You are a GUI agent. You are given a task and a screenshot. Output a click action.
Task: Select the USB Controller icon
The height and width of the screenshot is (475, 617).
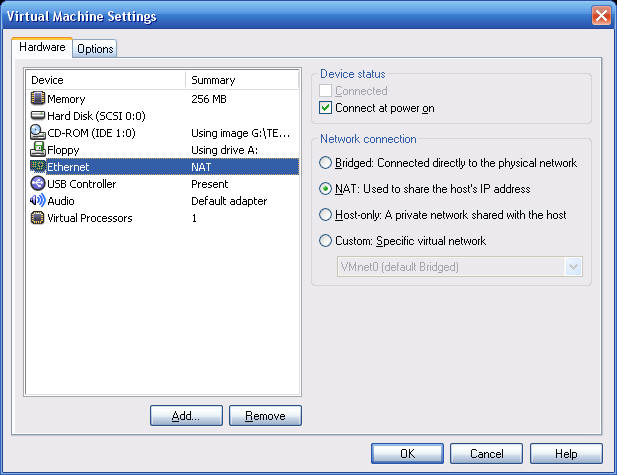[x=38, y=184]
